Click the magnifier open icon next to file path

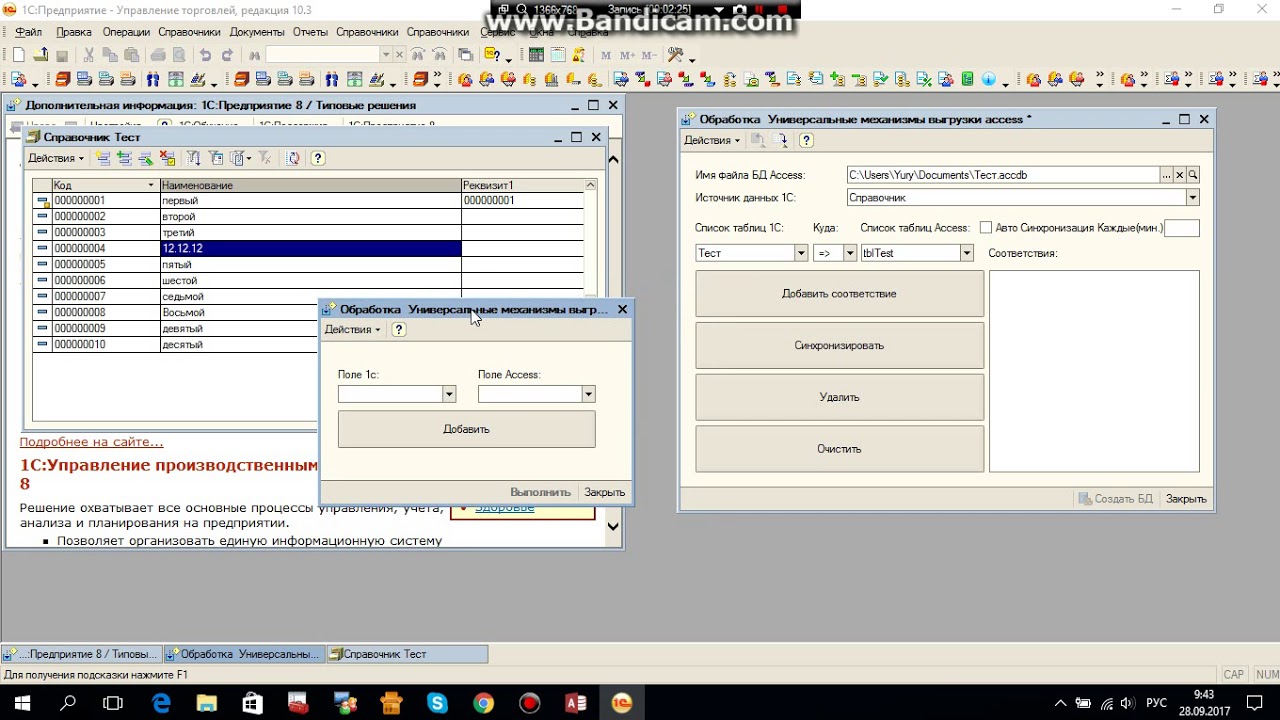tap(1193, 175)
